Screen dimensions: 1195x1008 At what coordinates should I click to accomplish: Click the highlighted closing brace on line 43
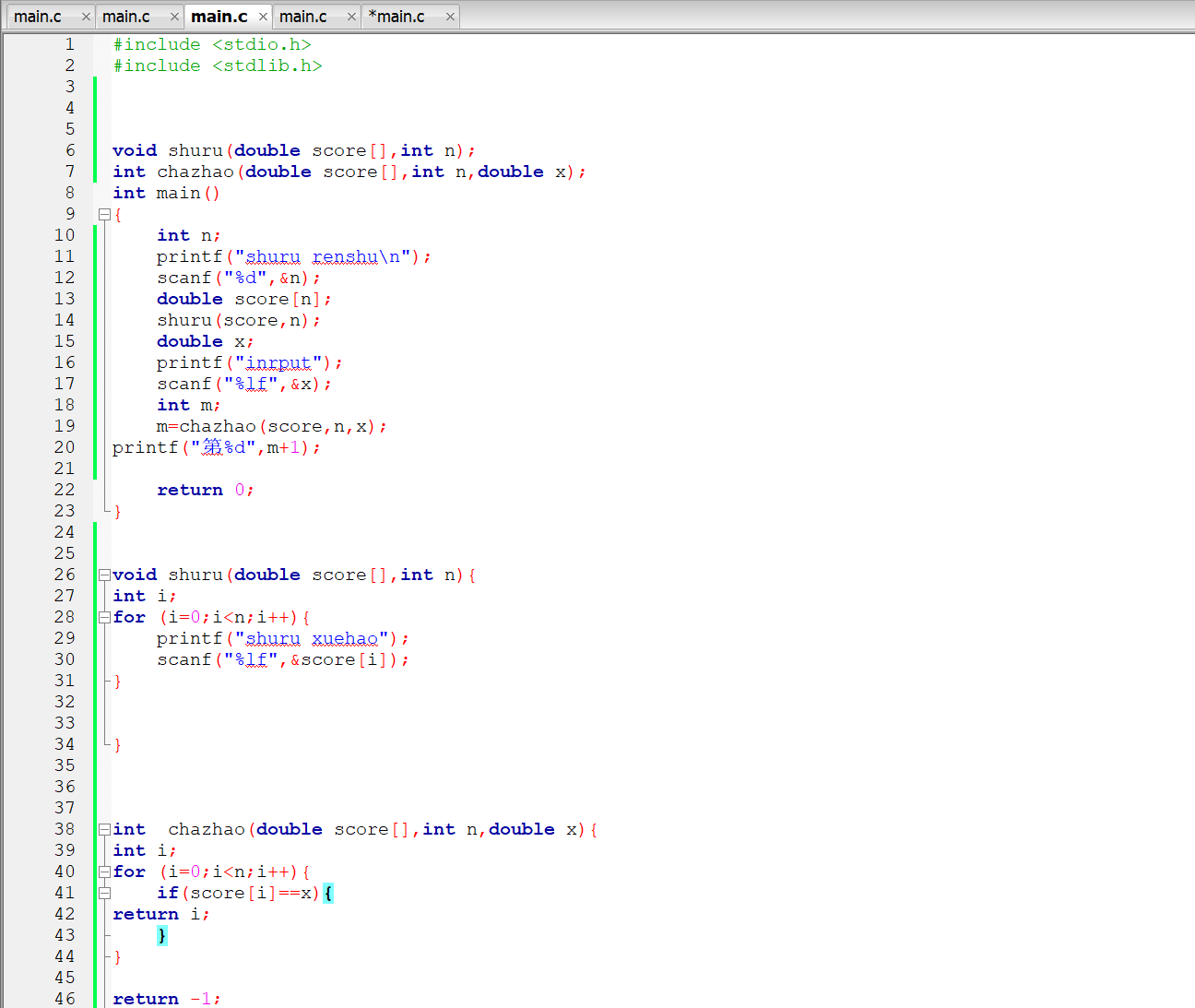(x=162, y=935)
